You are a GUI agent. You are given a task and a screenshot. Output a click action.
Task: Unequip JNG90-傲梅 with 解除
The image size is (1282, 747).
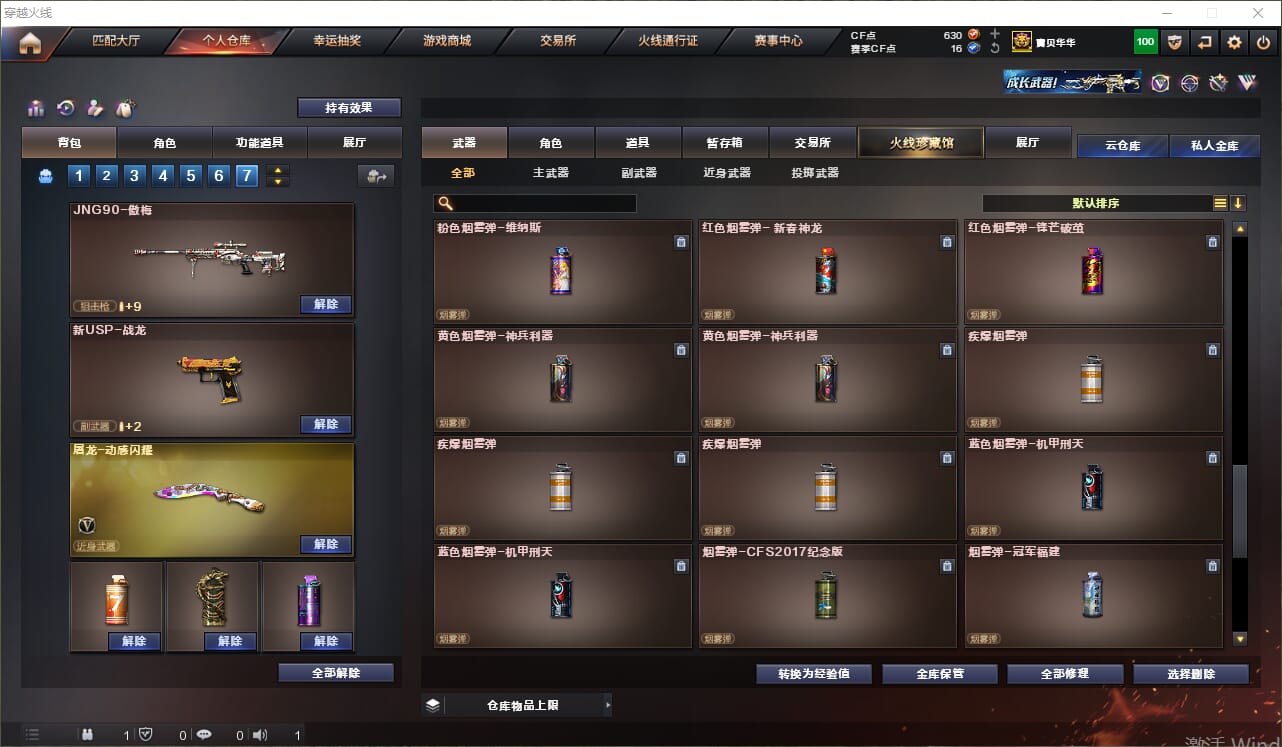tap(326, 304)
